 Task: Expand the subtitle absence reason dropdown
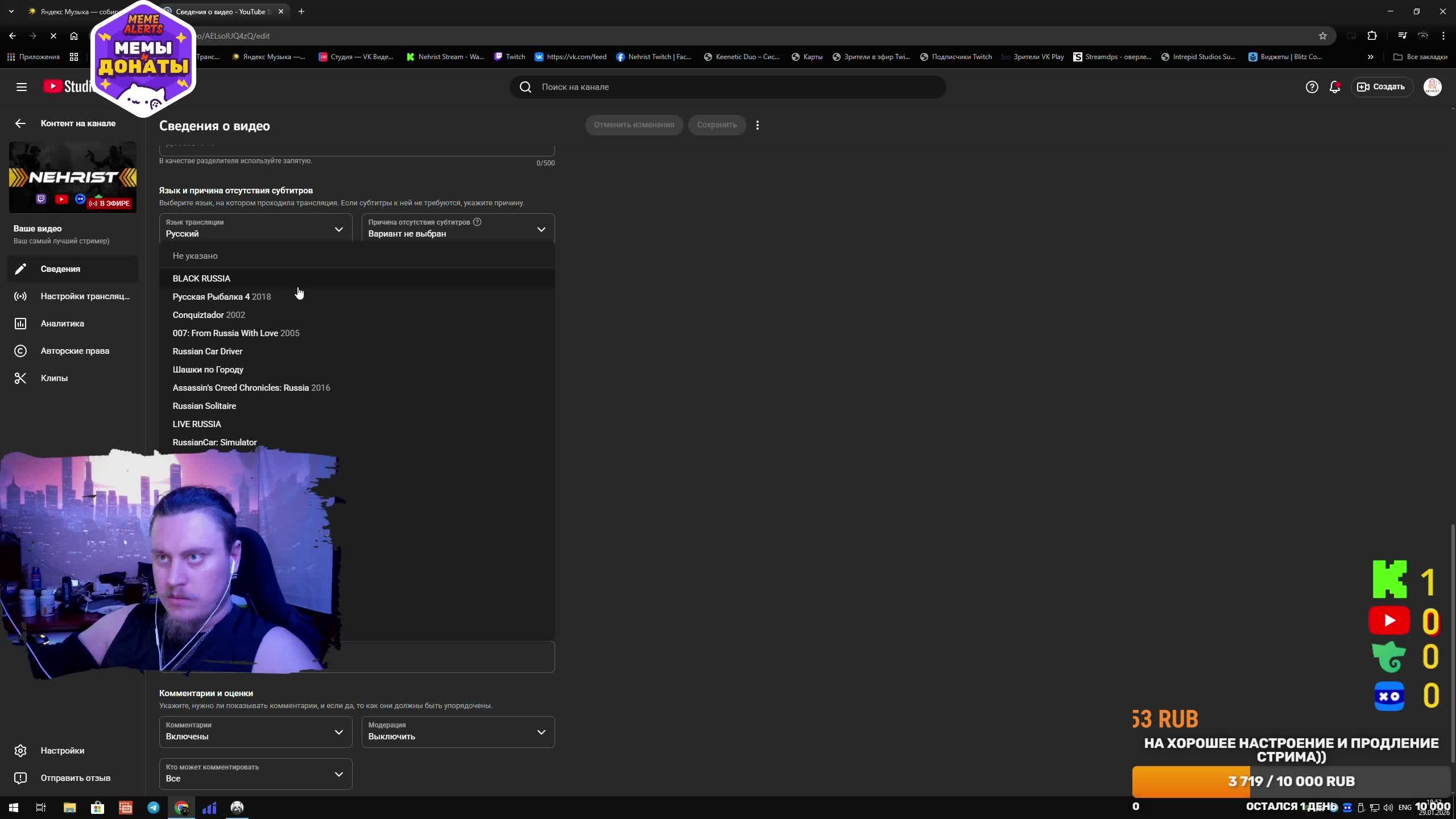tap(458, 229)
